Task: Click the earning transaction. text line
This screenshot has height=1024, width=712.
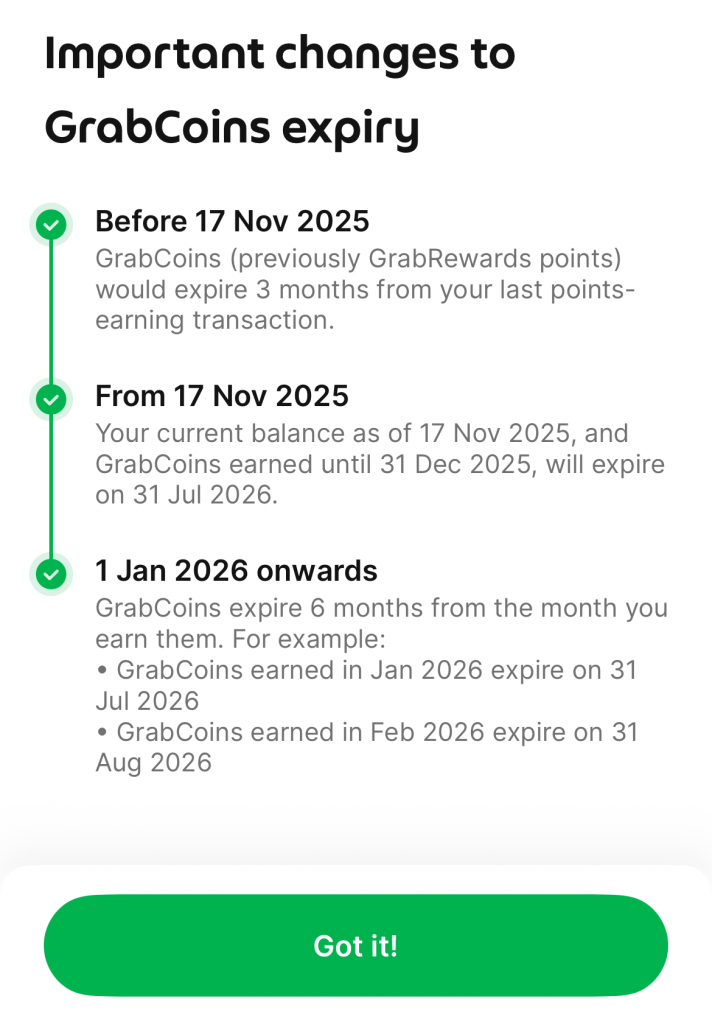Action: coord(215,320)
